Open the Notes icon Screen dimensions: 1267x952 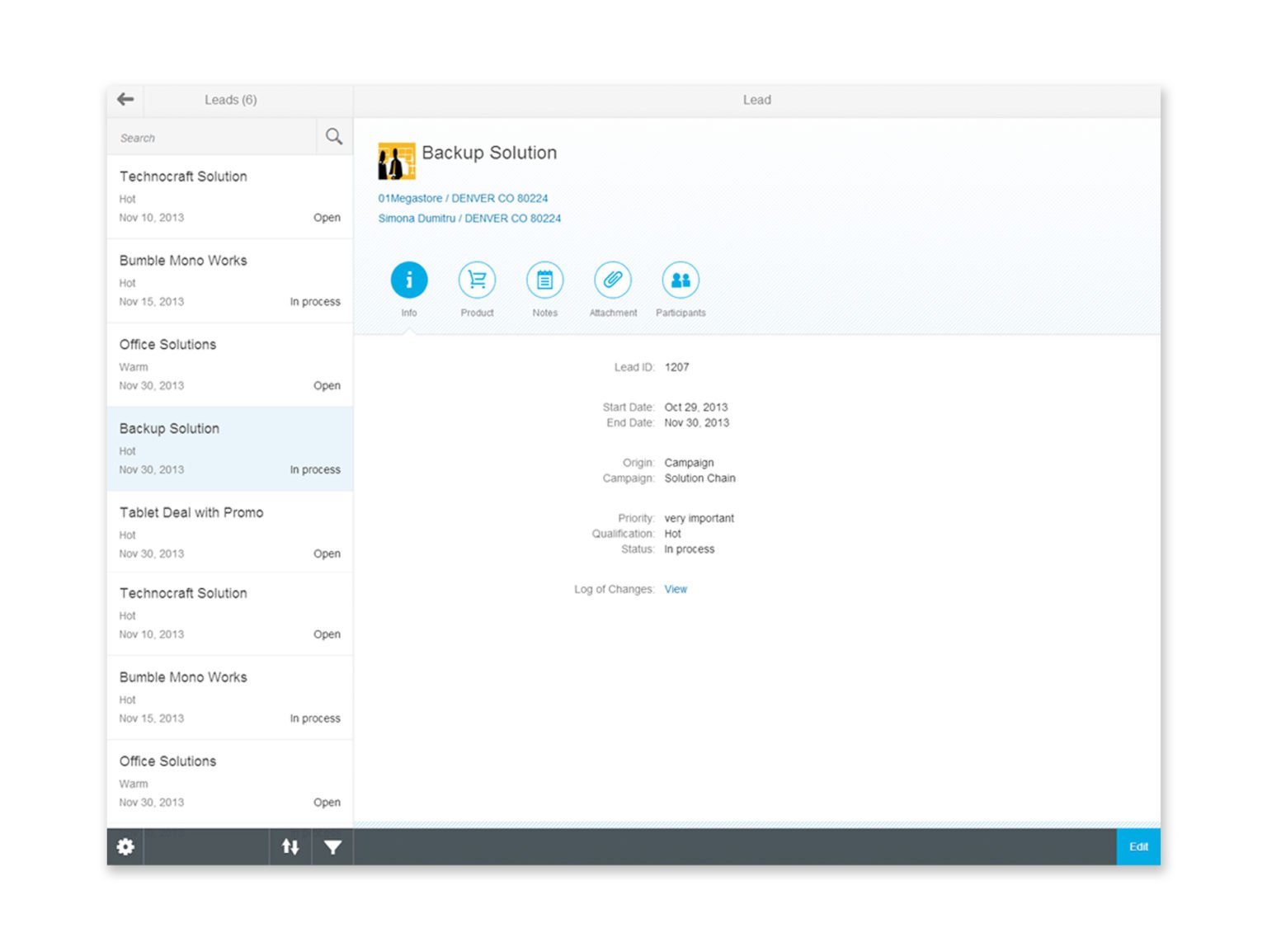coord(544,280)
